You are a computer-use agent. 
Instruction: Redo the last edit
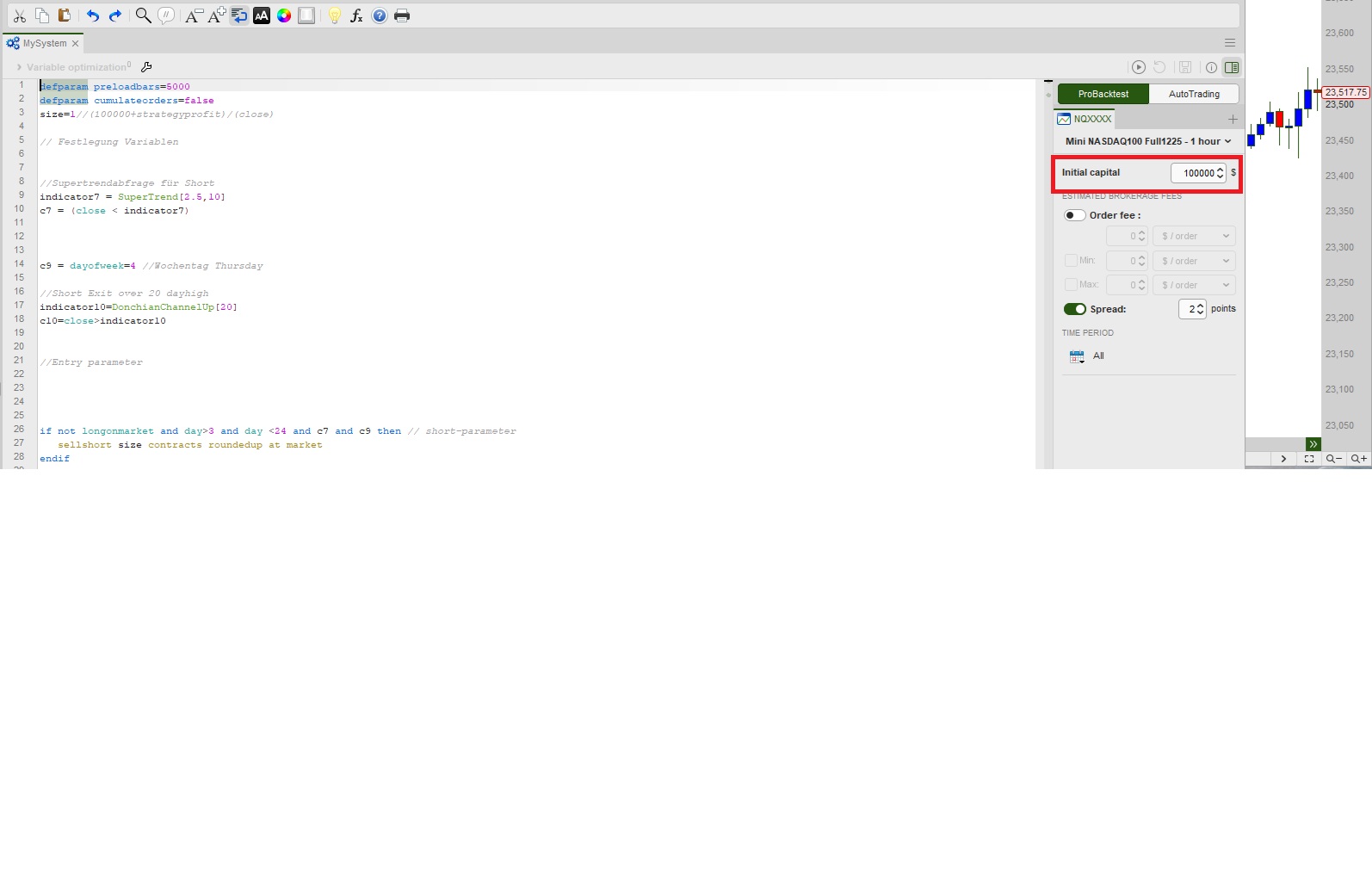coord(114,15)
